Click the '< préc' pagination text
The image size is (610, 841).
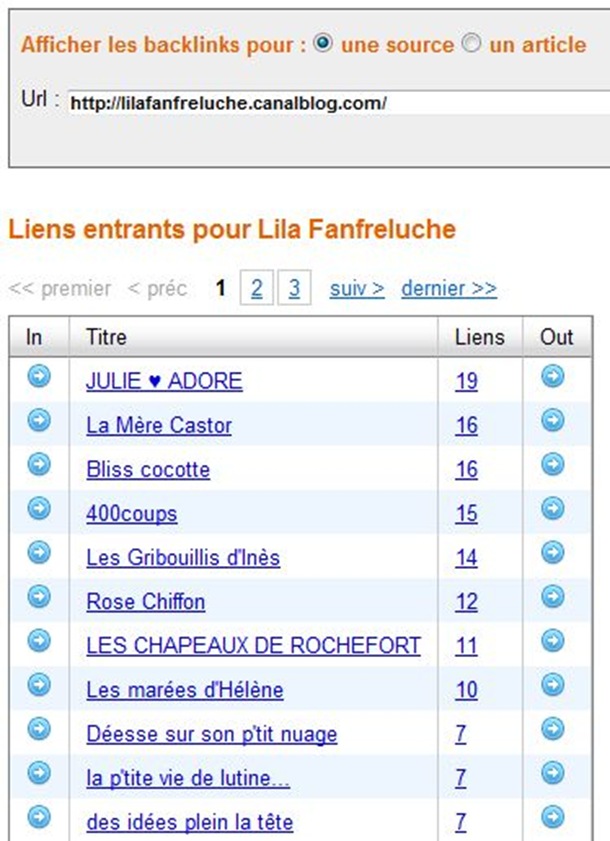pos(157,289)
